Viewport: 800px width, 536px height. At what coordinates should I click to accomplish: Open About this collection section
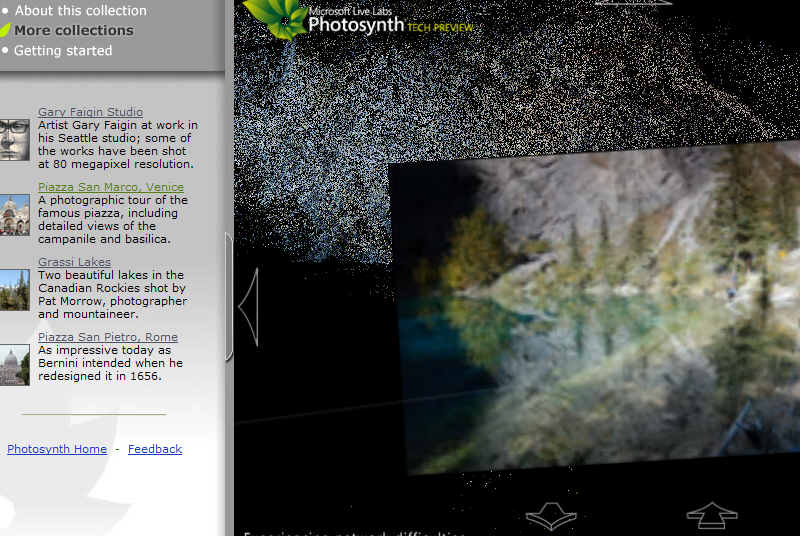(x=80, y=10)
